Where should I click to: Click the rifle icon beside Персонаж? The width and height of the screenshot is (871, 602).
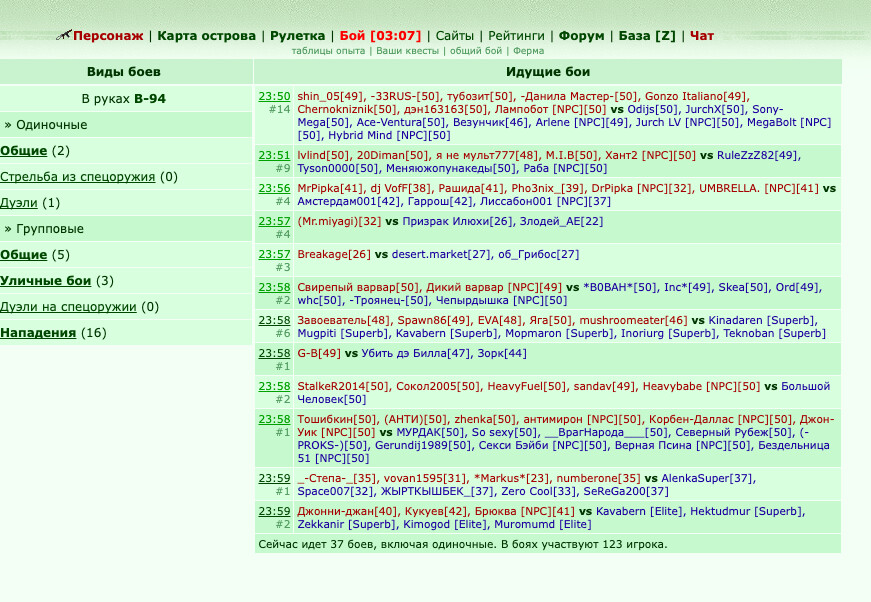point(63,35)
